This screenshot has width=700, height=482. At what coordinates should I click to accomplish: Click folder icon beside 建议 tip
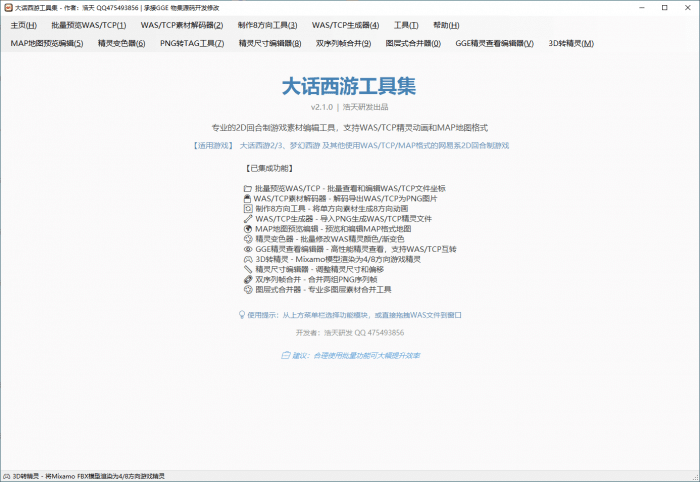(285, 356)
